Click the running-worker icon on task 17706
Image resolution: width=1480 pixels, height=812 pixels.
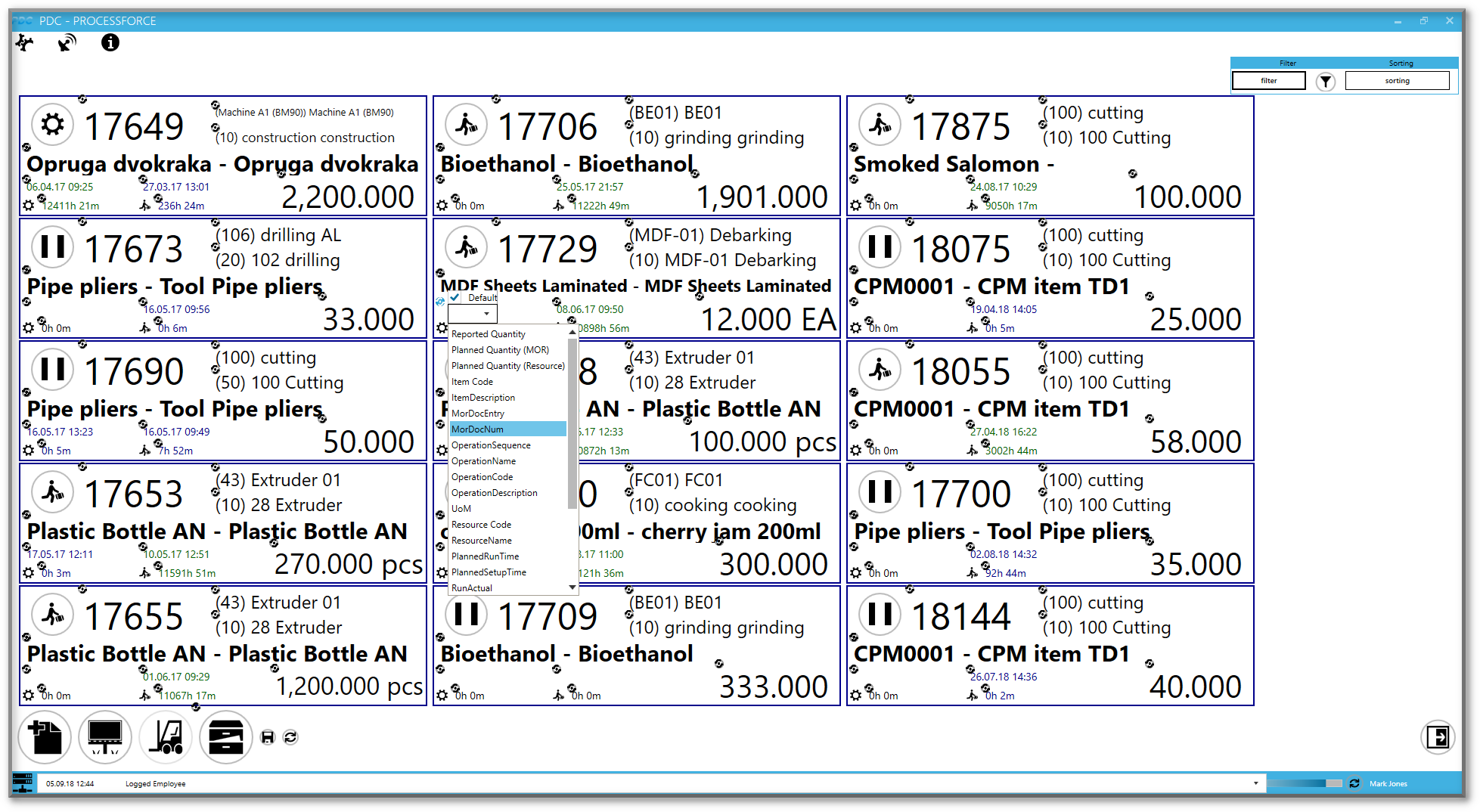(x=467, y=124)
